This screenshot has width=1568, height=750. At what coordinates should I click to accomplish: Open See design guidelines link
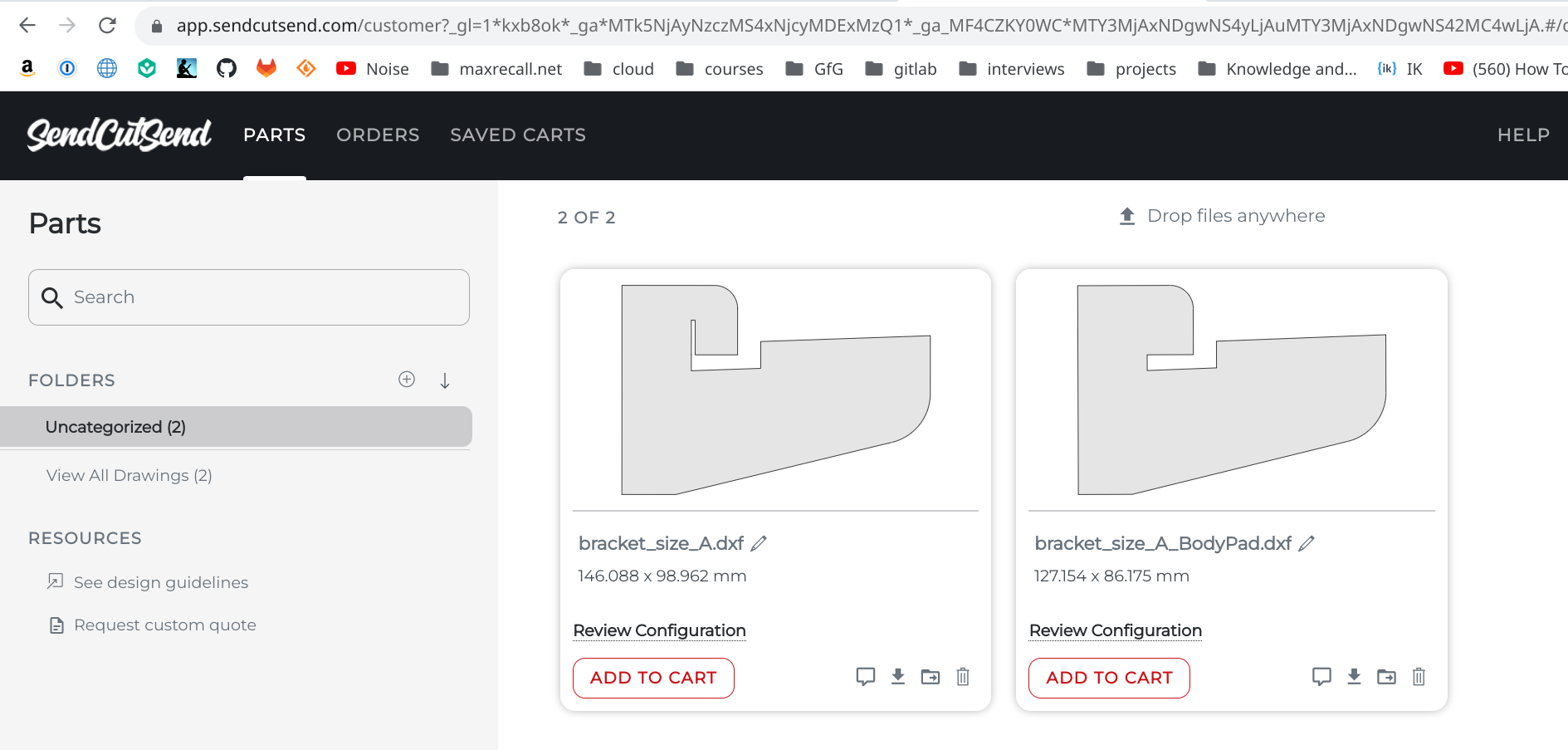[x=161, y=582]
